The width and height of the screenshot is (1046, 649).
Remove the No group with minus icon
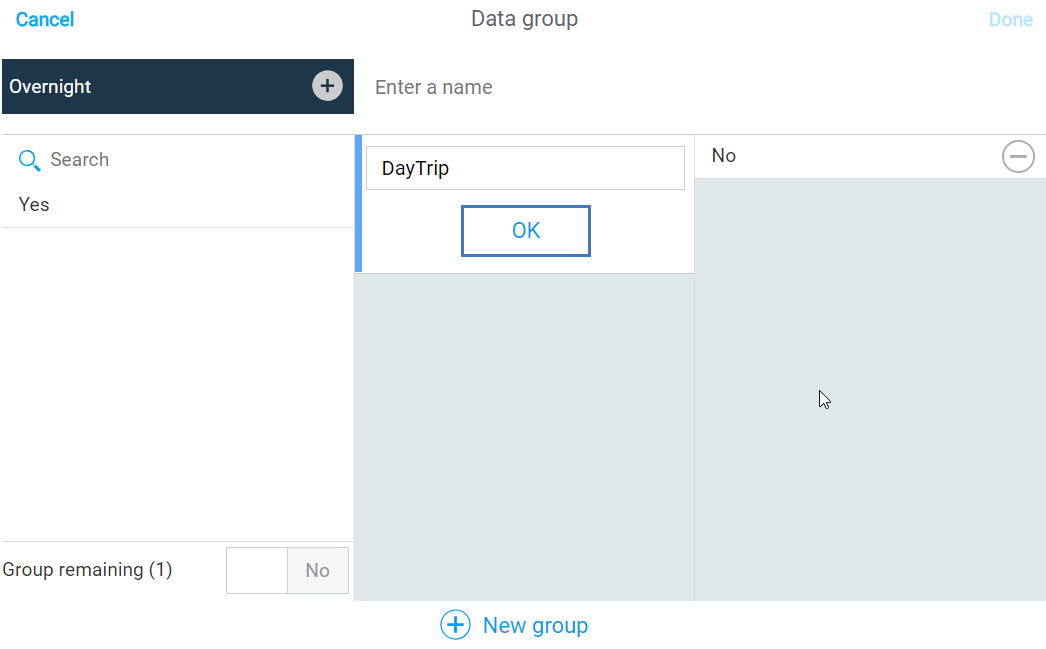[x=1018, y=156]
